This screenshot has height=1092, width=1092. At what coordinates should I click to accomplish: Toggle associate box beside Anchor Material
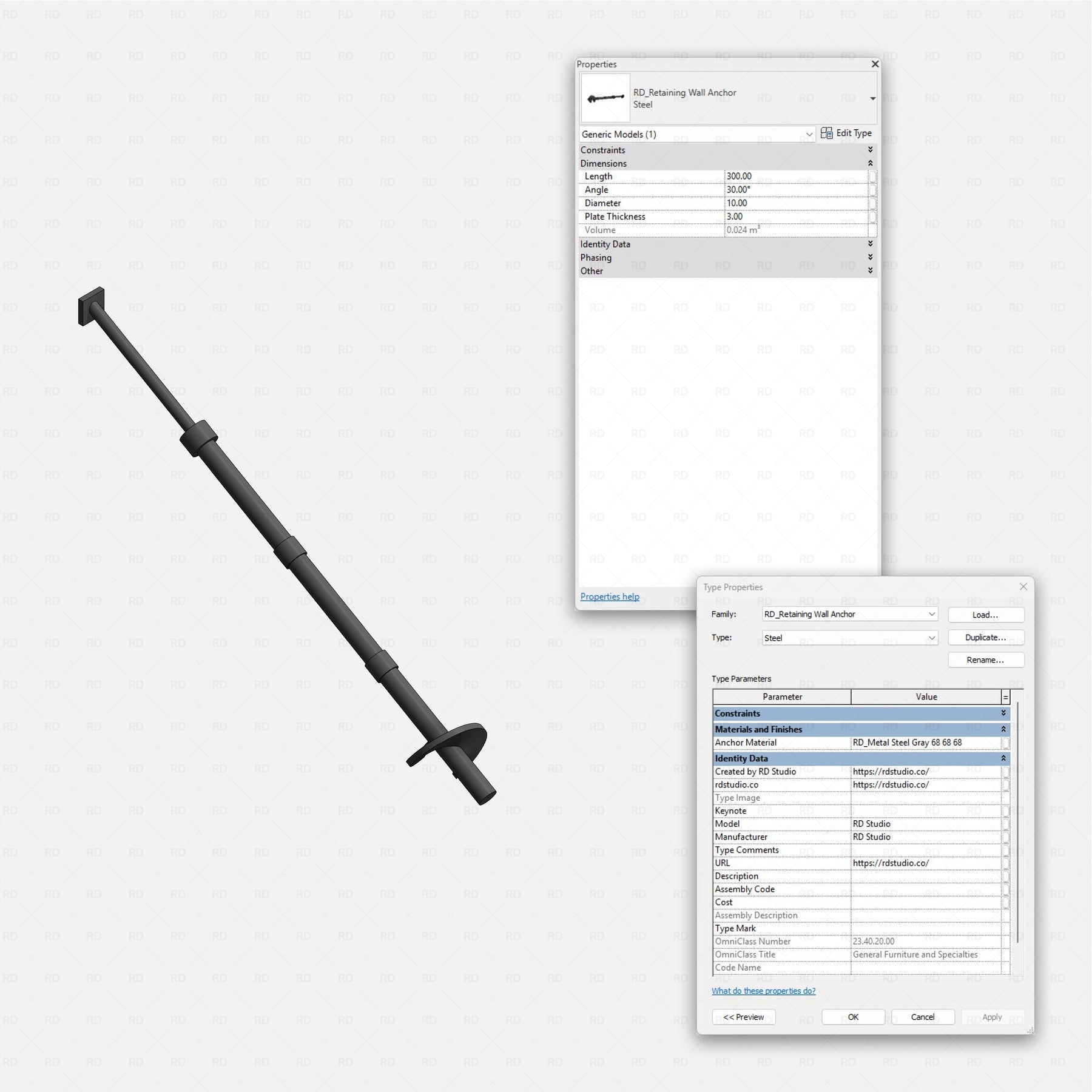(1005, 743)
